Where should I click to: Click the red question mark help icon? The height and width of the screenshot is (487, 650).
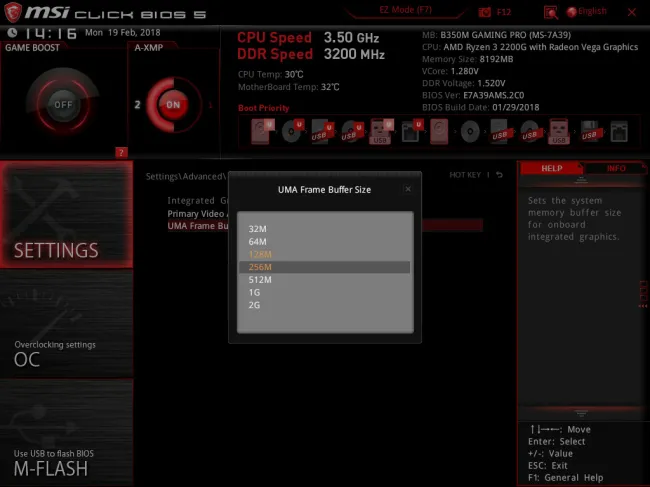click(122, 152)
